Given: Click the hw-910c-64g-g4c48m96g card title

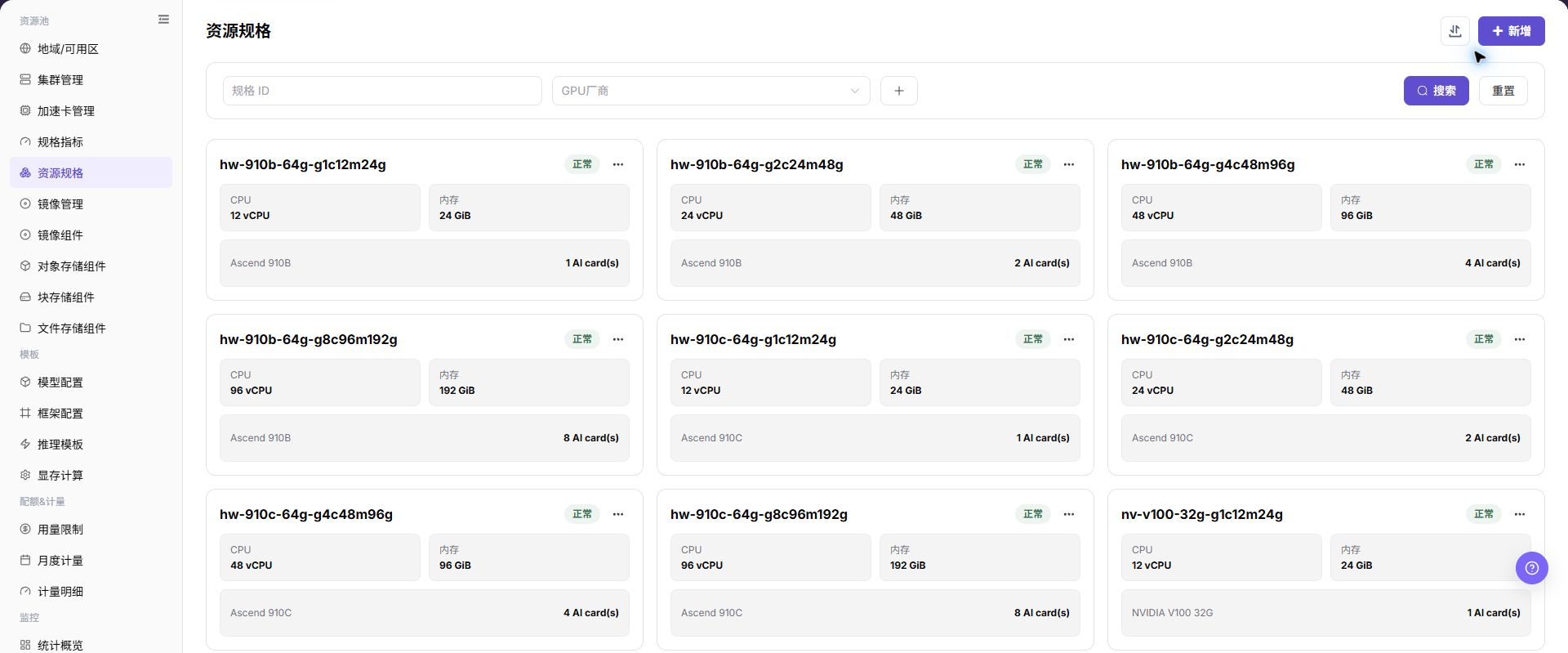Looking at the screenshot, I should click(306, 514).
